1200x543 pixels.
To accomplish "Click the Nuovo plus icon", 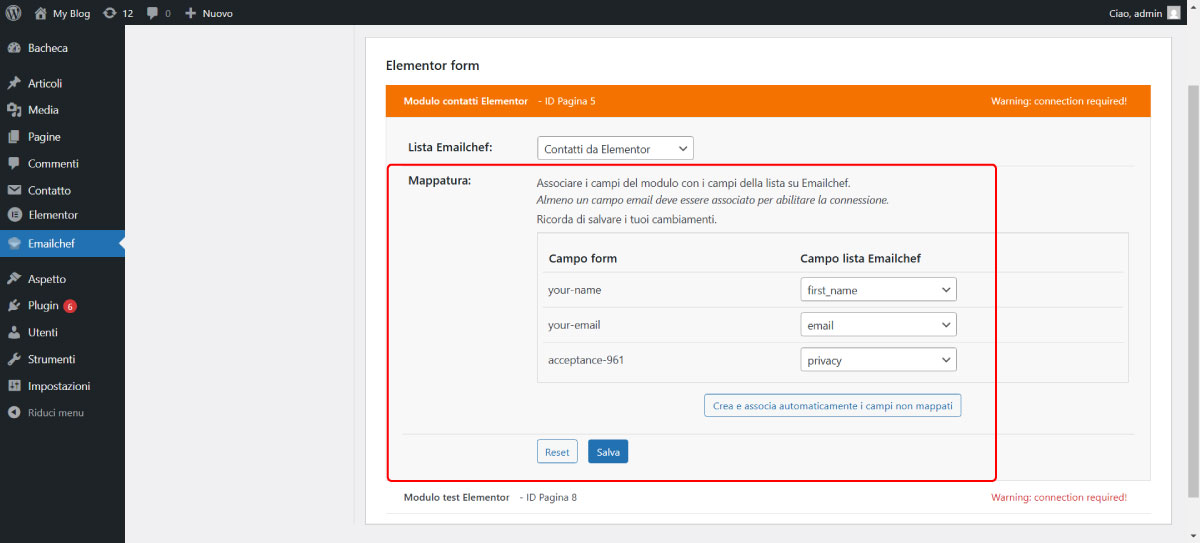I will 190,14.
